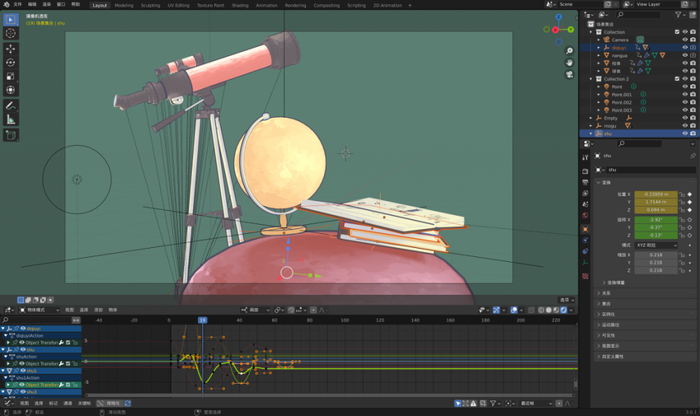Viewport: 700px width, 416px height.
Task: Expand the nangua object in outliner
Action: [x=600, y=55]
